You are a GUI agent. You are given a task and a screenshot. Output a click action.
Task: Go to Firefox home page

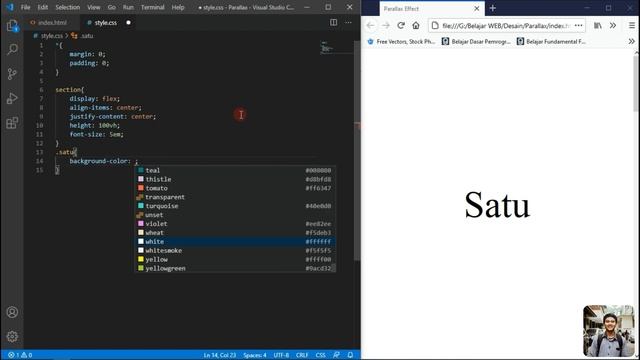point(416,25)
